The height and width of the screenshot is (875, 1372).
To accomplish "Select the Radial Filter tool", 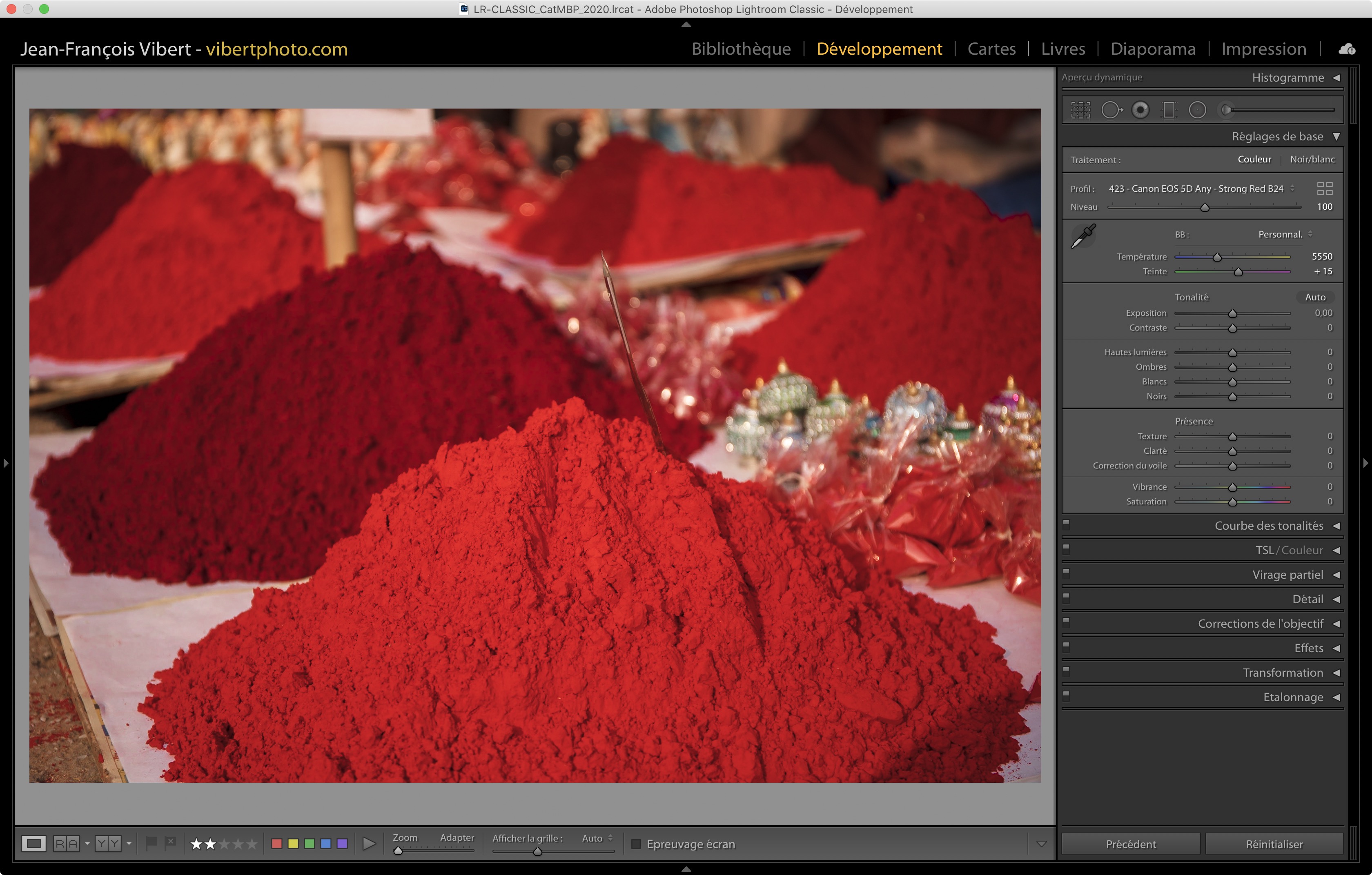I will pyautogui.click(x=1197, y=110).
